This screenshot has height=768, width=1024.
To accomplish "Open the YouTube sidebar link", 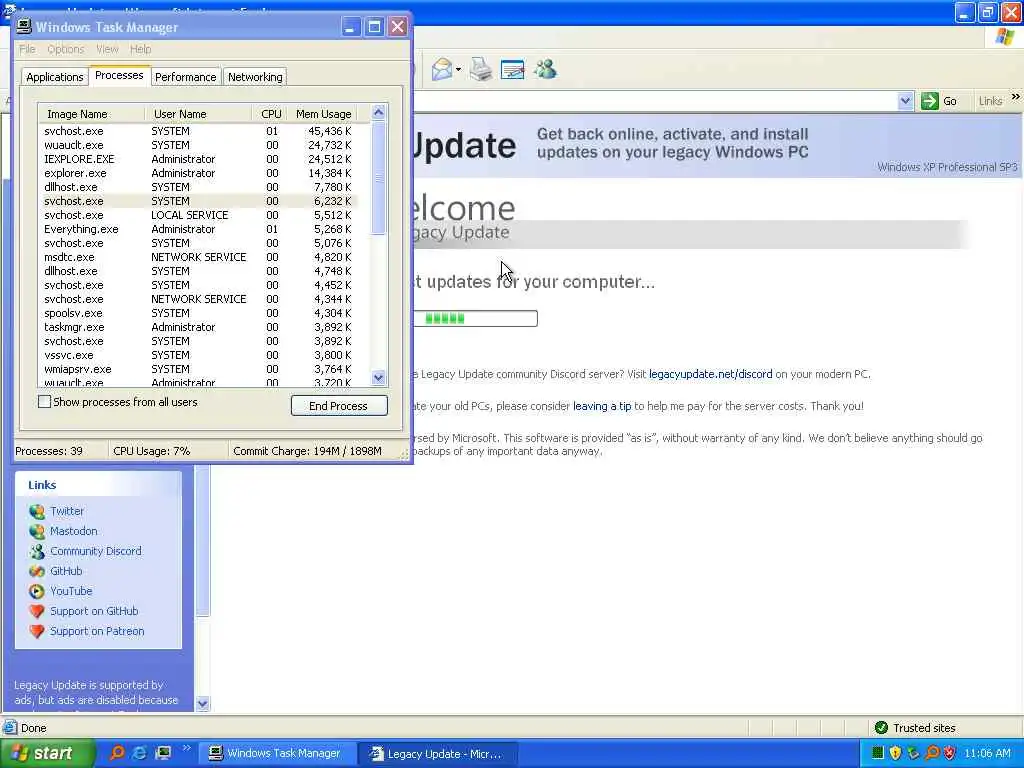I will coord(71,591).
